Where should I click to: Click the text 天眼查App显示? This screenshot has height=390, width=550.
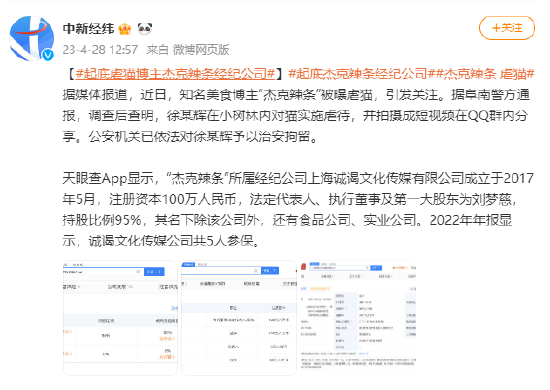pos(108,179)
